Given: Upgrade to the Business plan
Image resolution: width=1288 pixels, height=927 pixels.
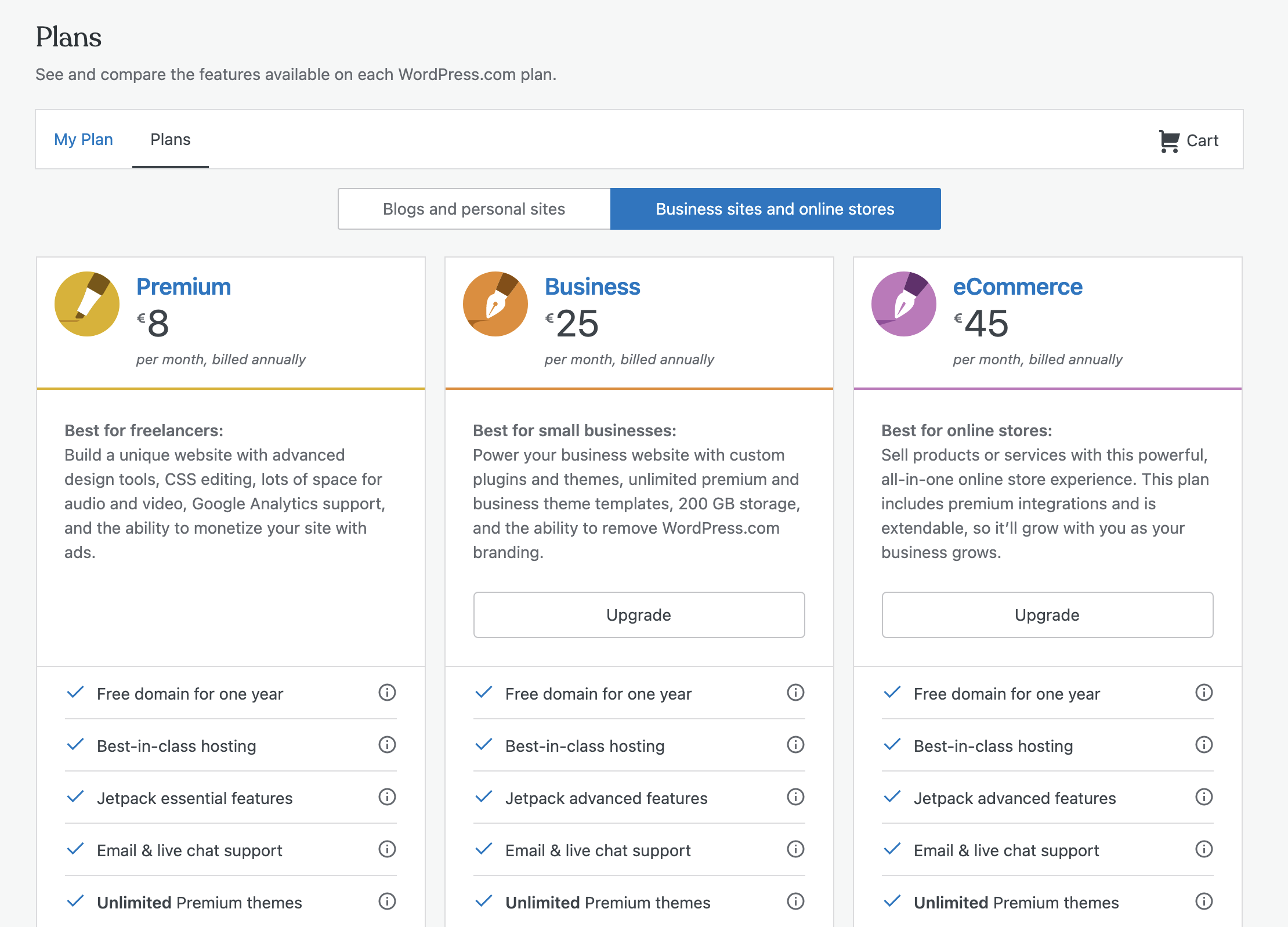Looking at the screenshot, I should (639, 615).
